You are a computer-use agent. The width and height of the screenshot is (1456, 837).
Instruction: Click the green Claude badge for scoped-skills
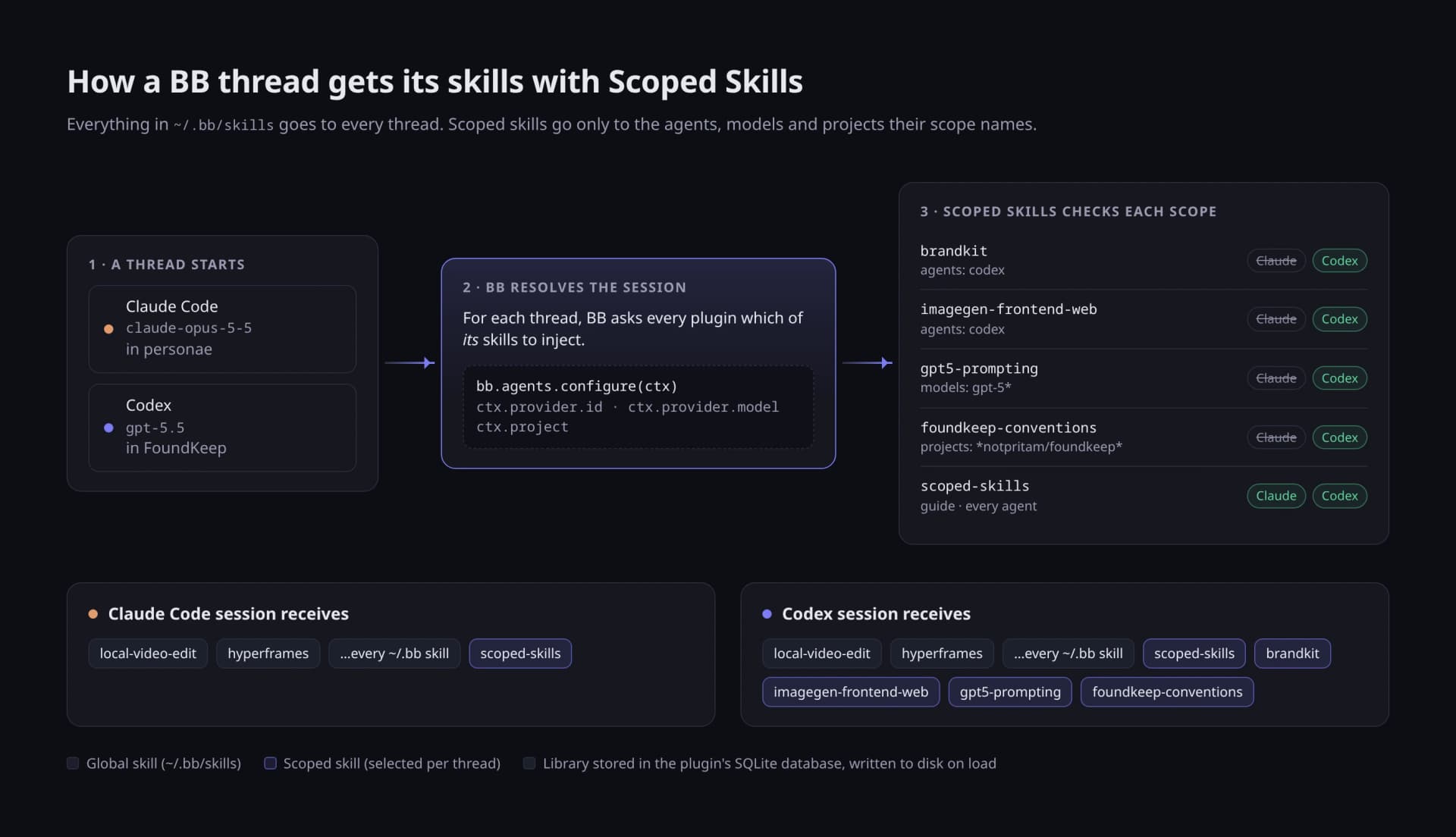1276,496
